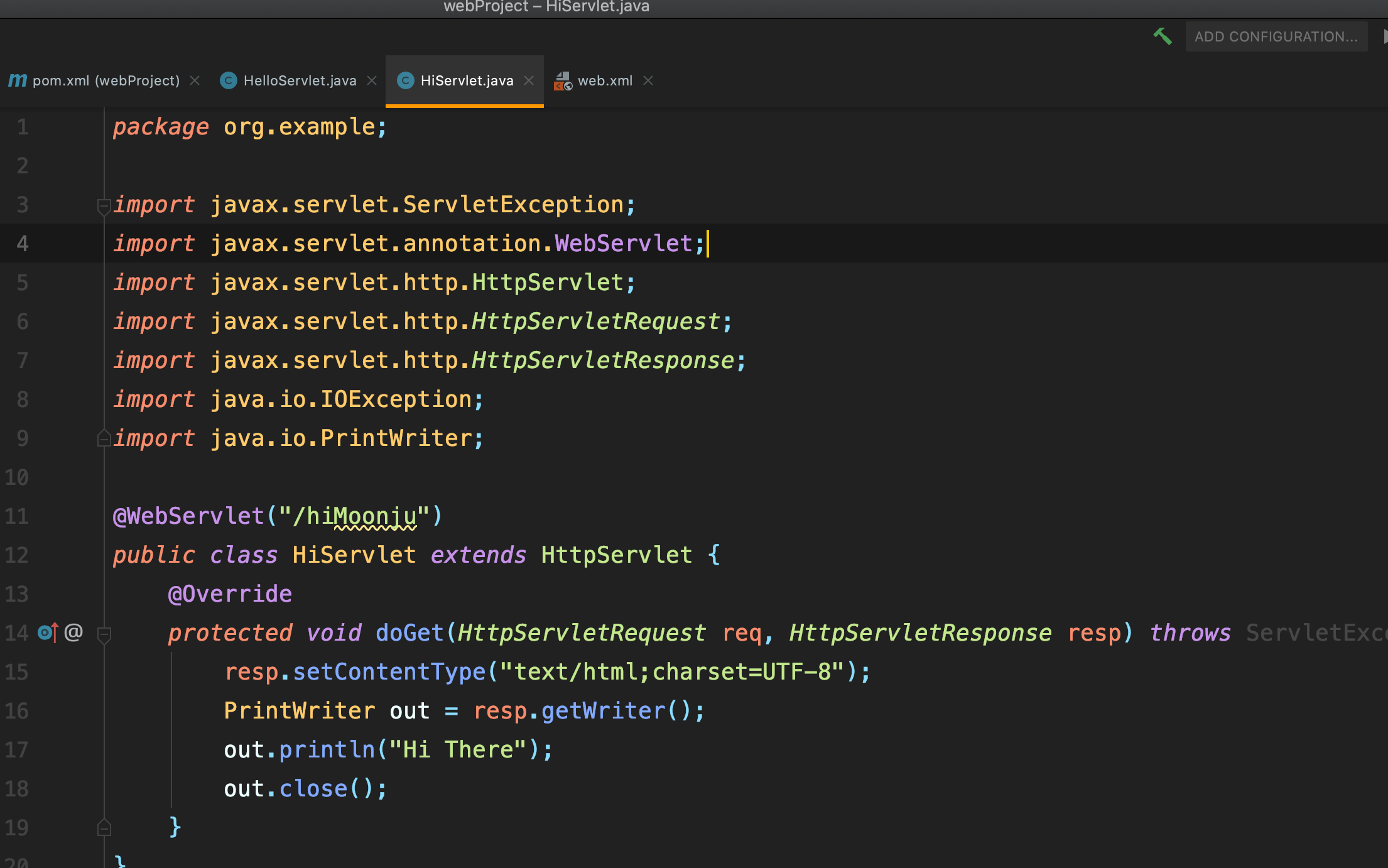
Task: Click "ServletException" in the line 3 import
Action: click(513, 205)
